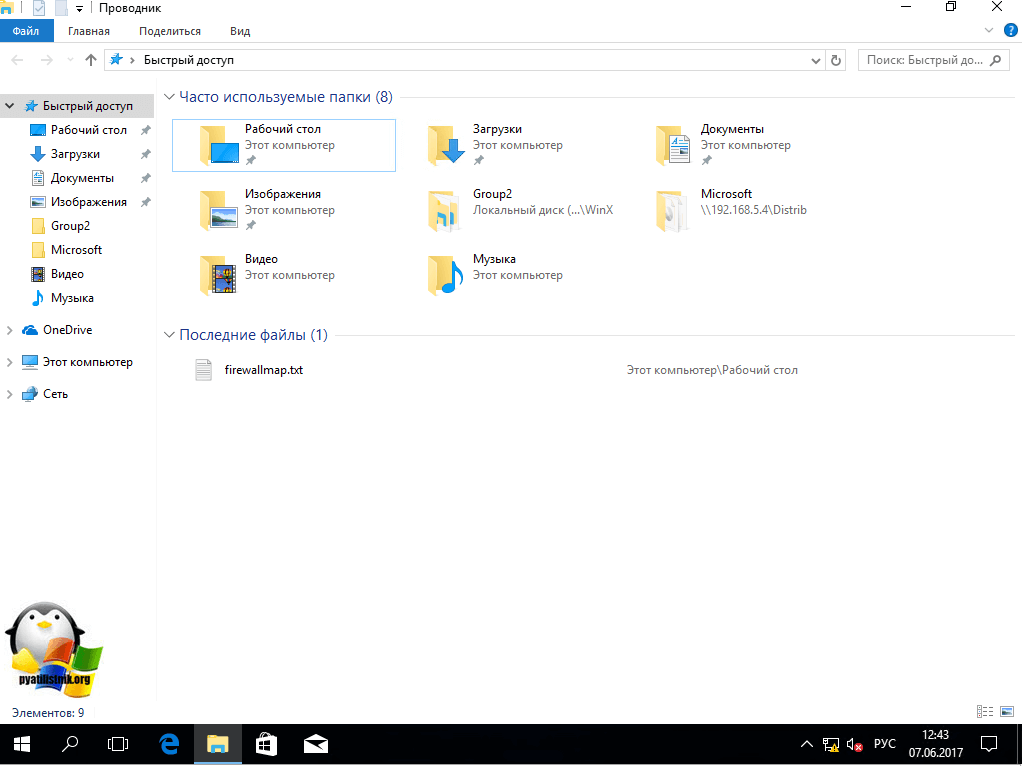
Task: Switch to details view layout icon
Action: (x=985, y=712)
